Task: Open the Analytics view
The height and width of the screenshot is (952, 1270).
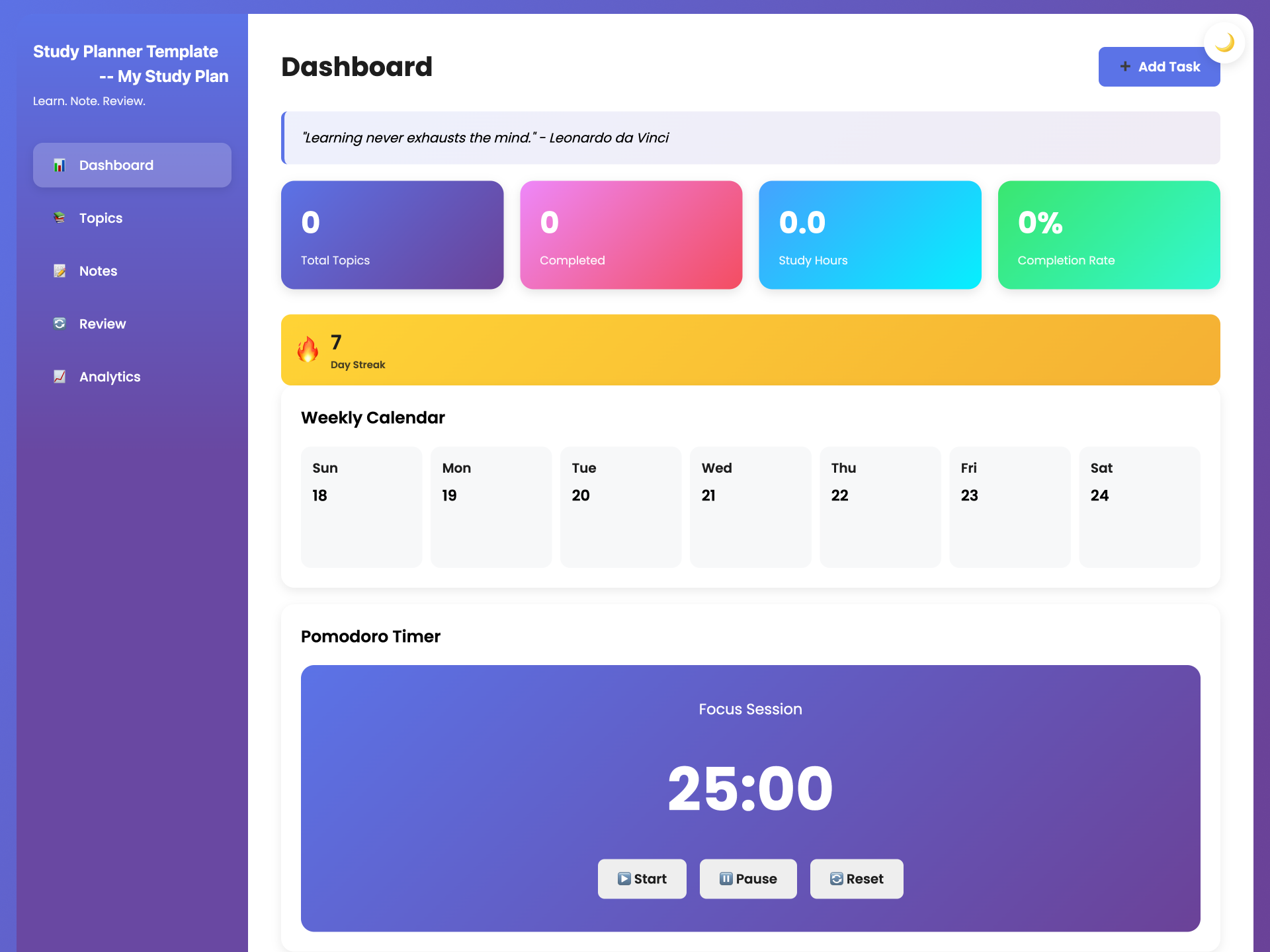Action: click(x=110, y=377)
